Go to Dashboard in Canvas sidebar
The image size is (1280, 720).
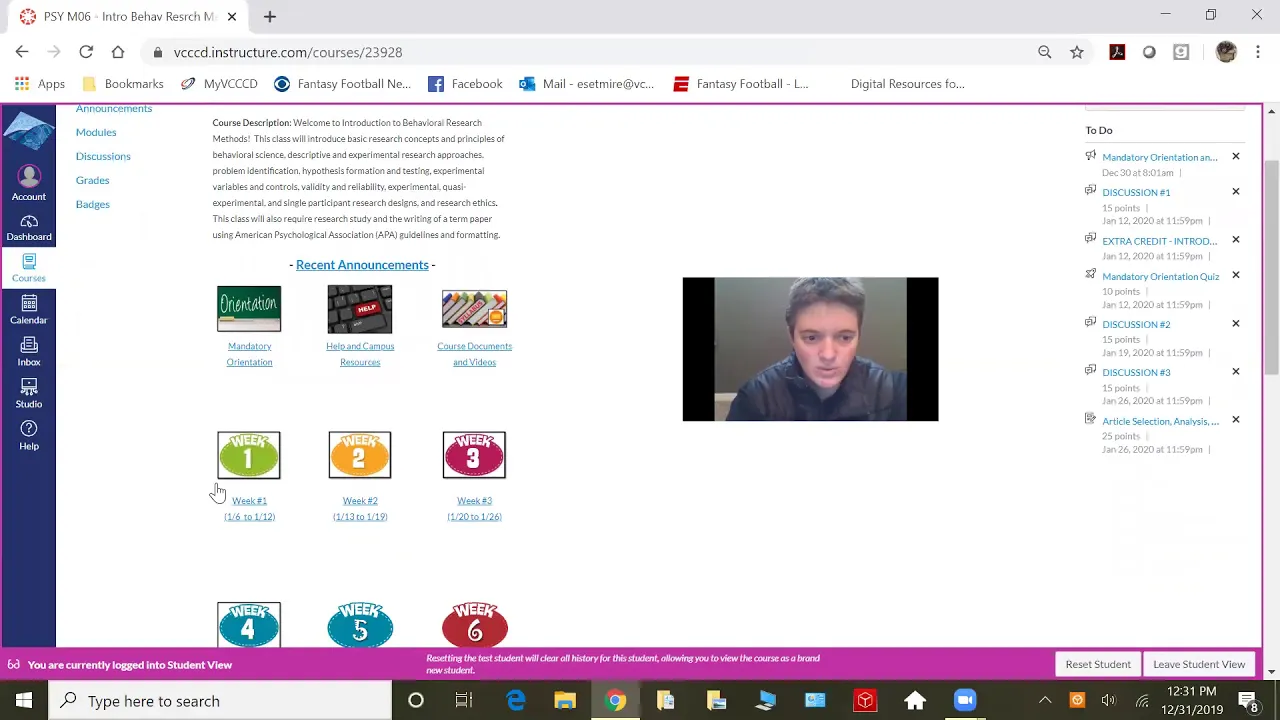tap(28, 228)
